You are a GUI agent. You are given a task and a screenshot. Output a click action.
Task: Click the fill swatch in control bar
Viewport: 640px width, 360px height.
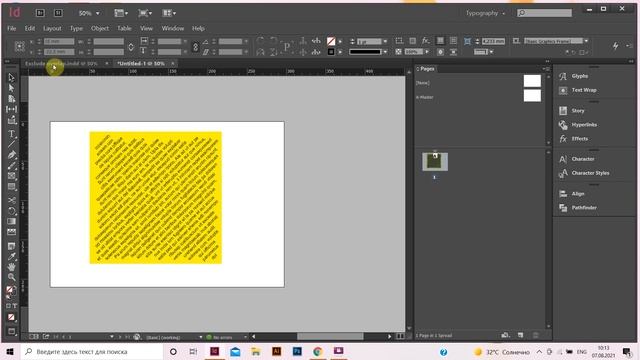tap(331, 41)
